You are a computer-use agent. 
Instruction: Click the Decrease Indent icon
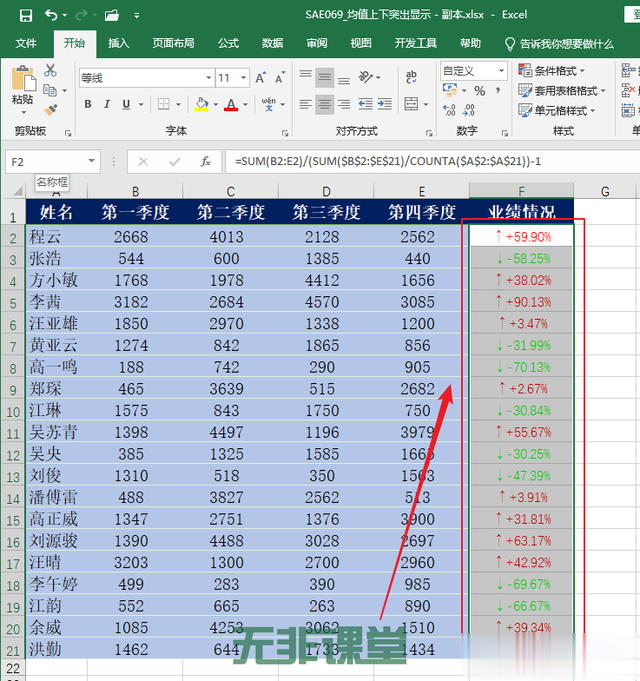(x=366, y=104)
